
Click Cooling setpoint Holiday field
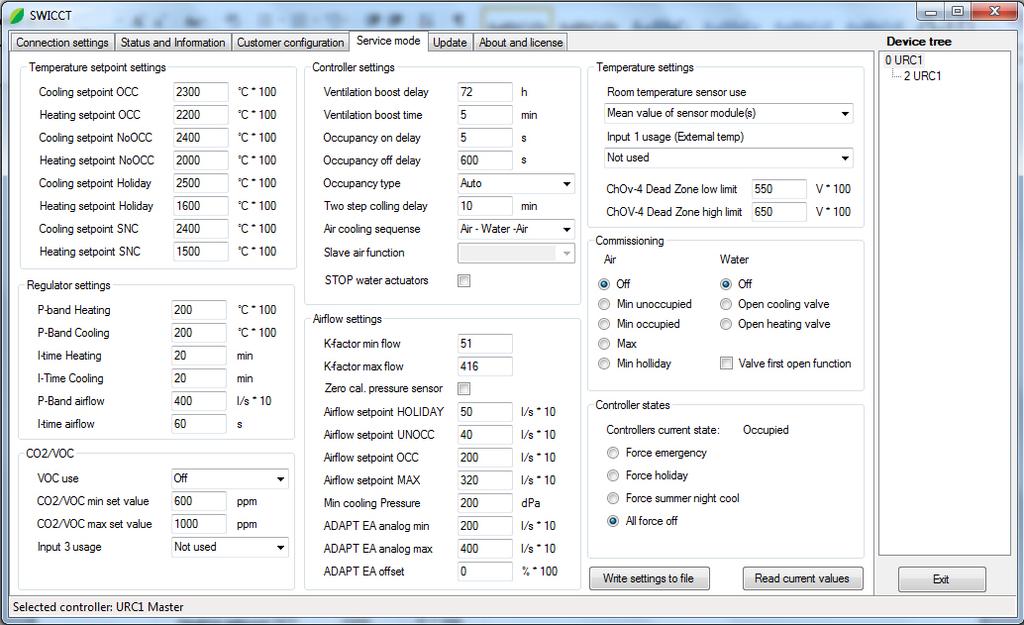coord(200,184)
